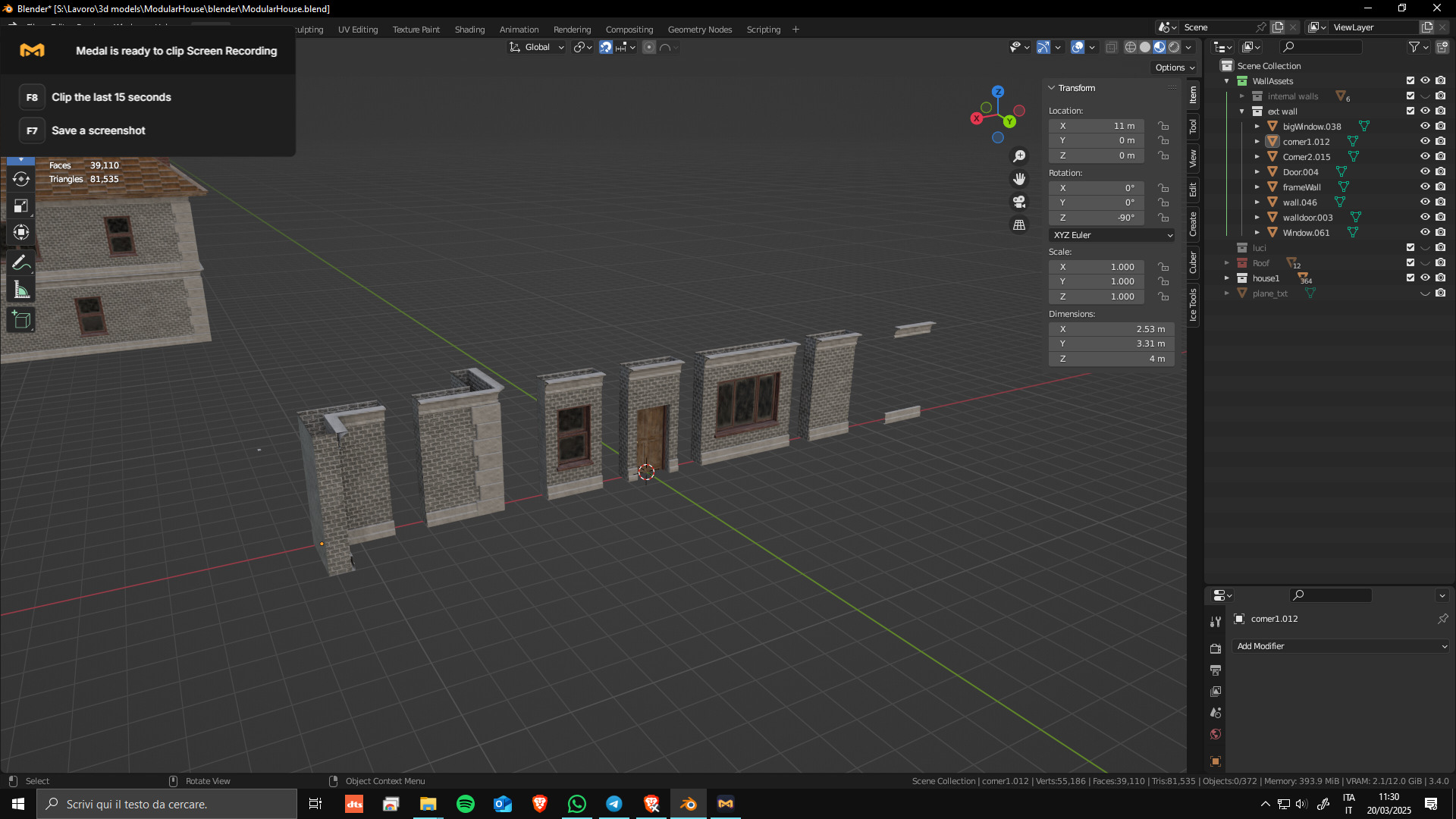The height and width of the screenshot is (819, 1456).
Task: Disable render for Window.061 camera icon
Action: coord(1441,232)
